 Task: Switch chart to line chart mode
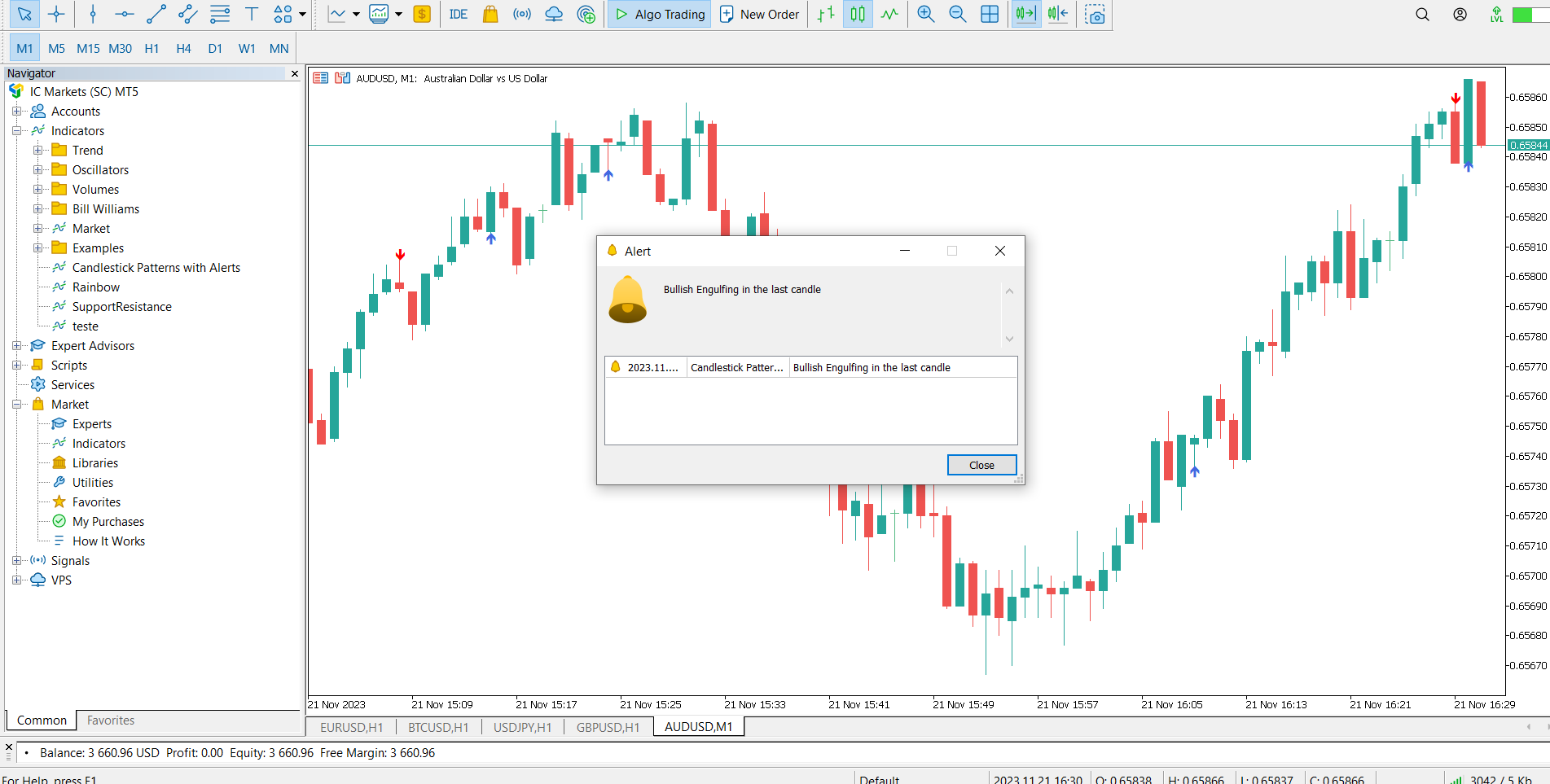click(x=889, y=14)
